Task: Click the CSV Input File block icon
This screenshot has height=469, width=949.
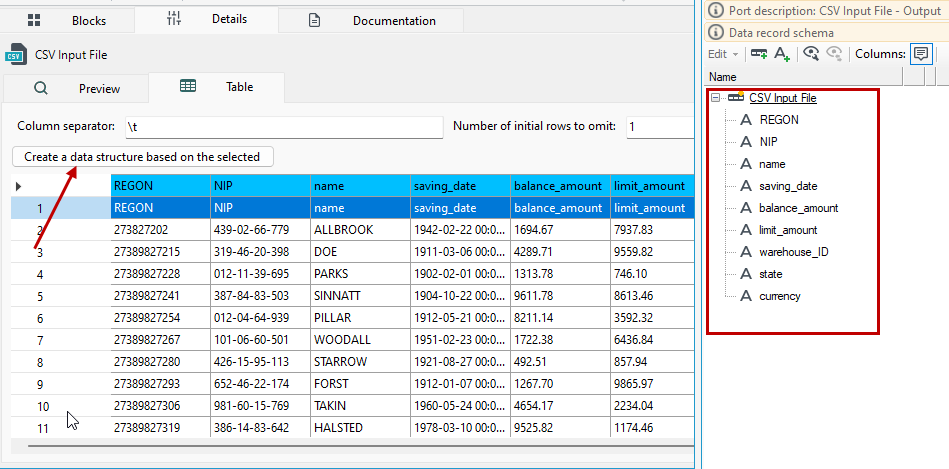Action: [16, 54]
